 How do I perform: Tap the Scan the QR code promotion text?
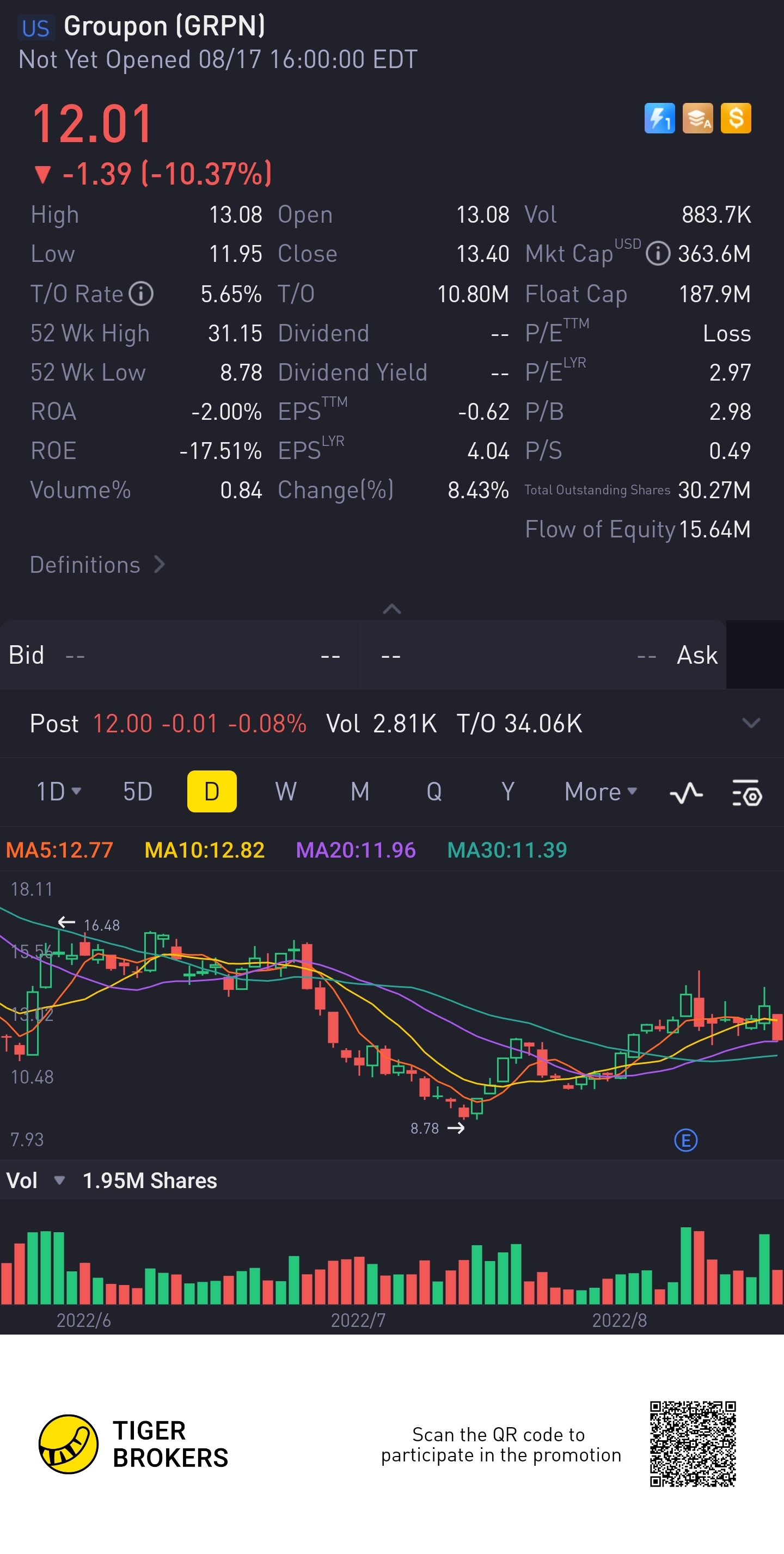501,1444
